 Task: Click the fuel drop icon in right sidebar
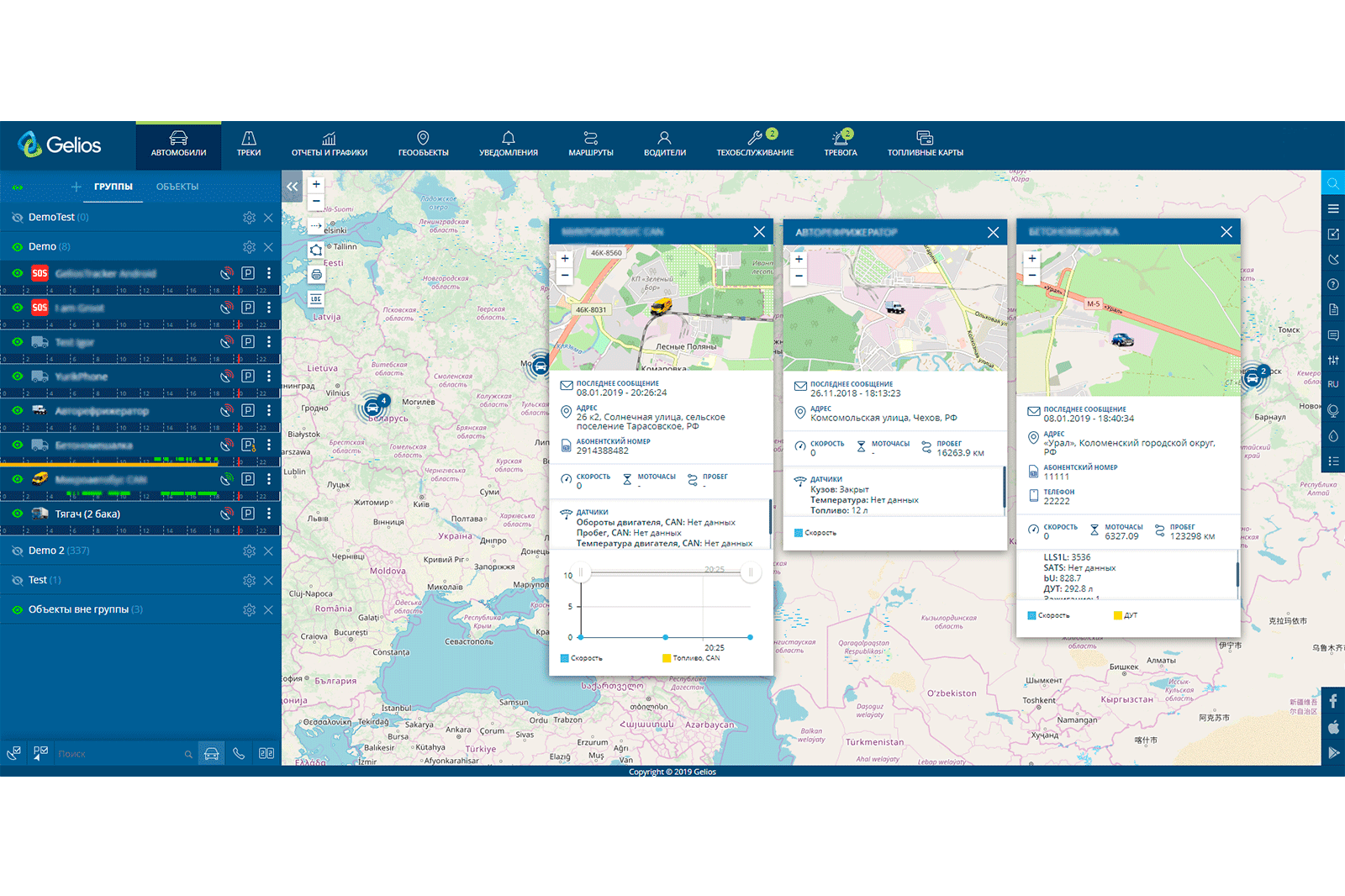point(1333,435)
